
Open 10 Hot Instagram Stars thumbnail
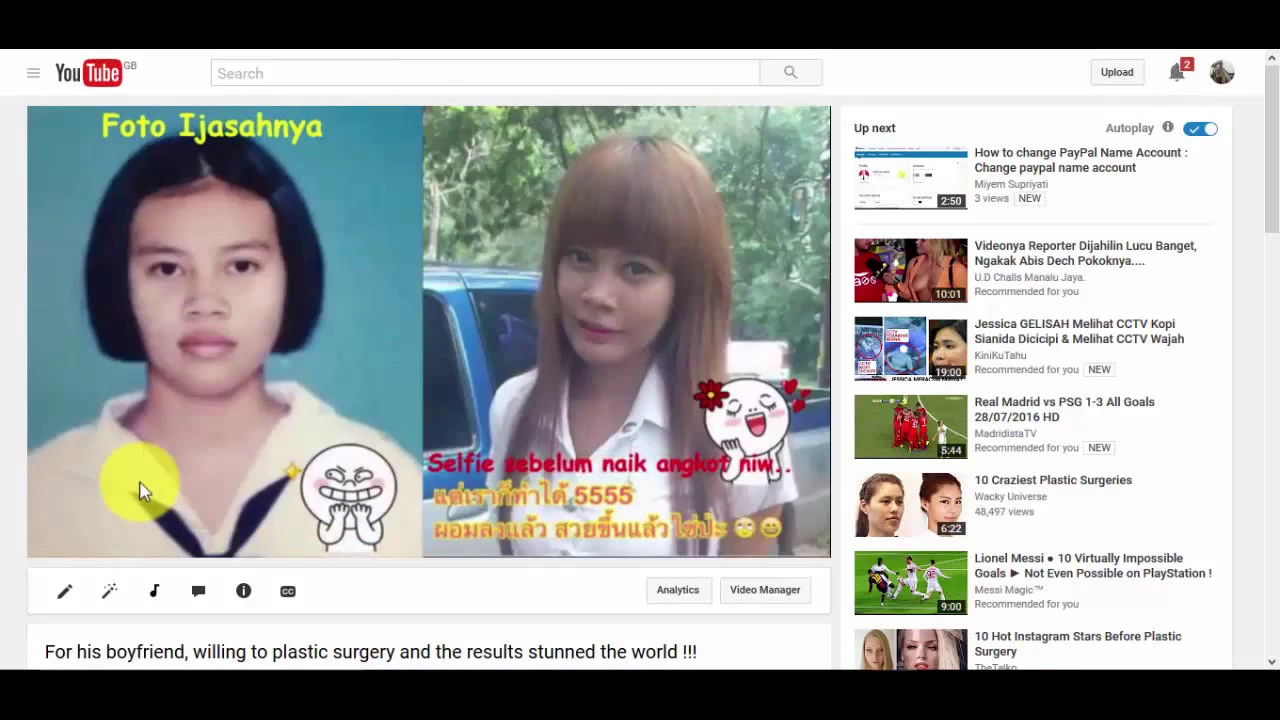[x=911, y=649]
